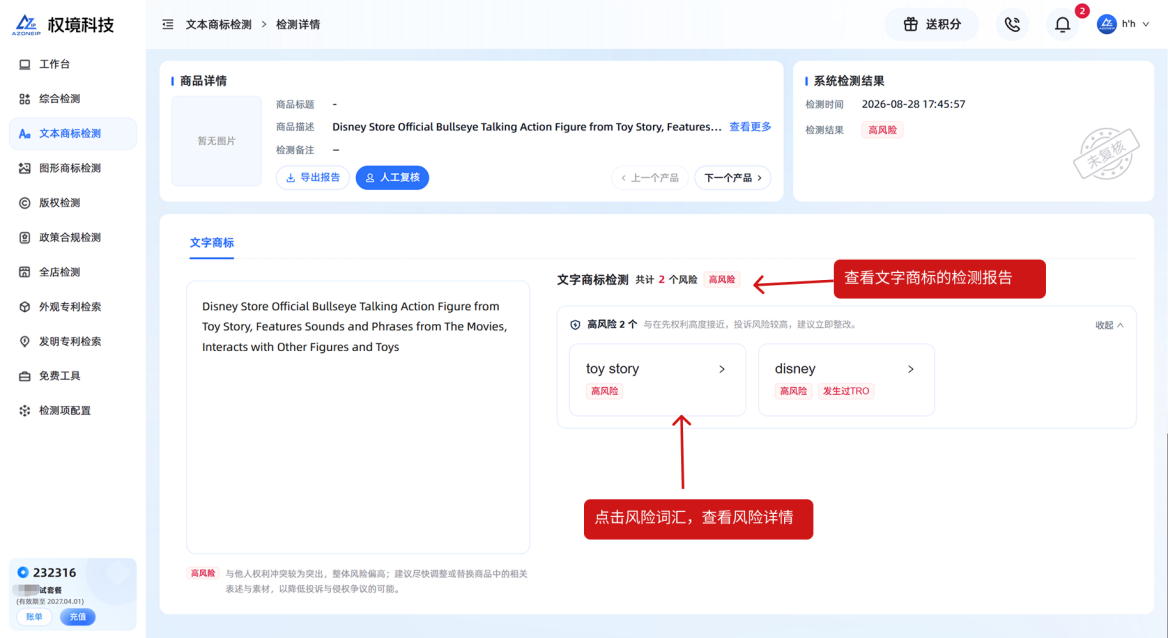Open notifications bell icon

point(1062,25)
